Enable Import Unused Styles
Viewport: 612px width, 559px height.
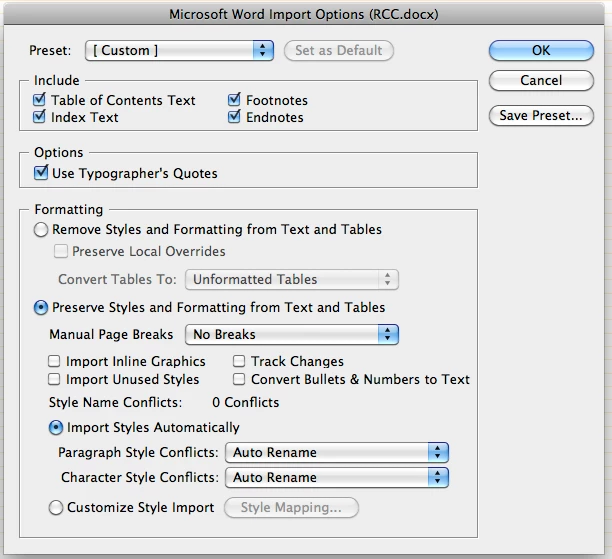coord(54,379)
